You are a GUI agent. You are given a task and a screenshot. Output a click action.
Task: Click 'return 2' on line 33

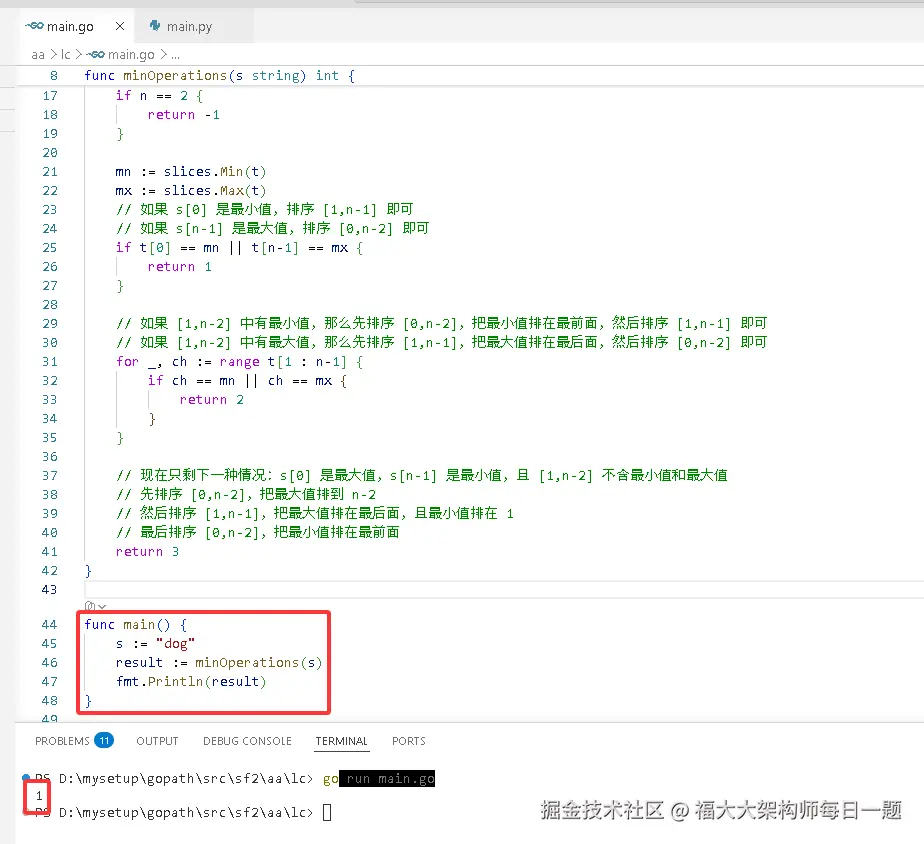(x=212, y=400)
